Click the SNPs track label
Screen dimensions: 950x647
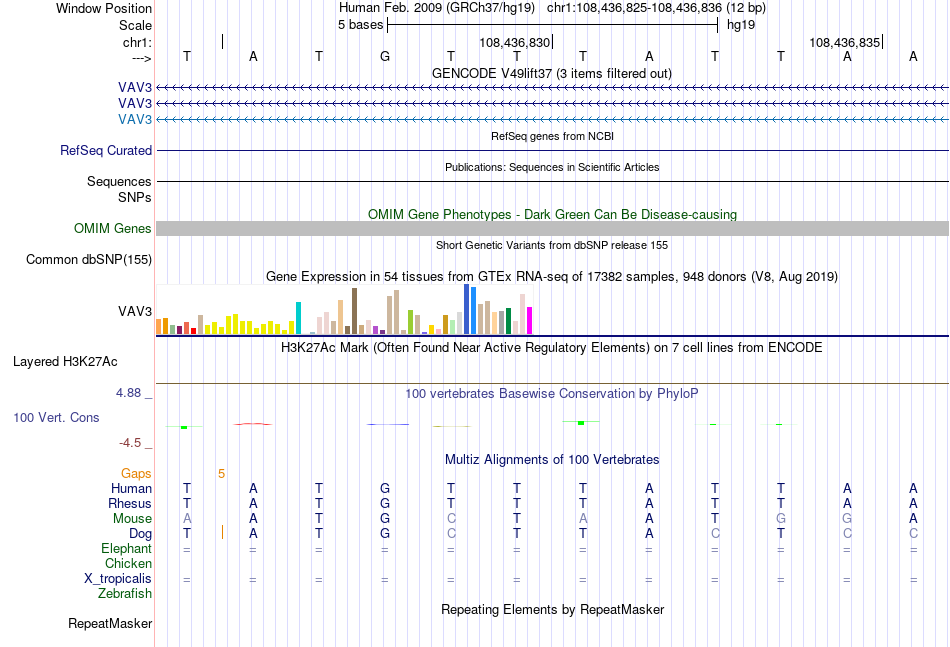click(x=135, y=197)
